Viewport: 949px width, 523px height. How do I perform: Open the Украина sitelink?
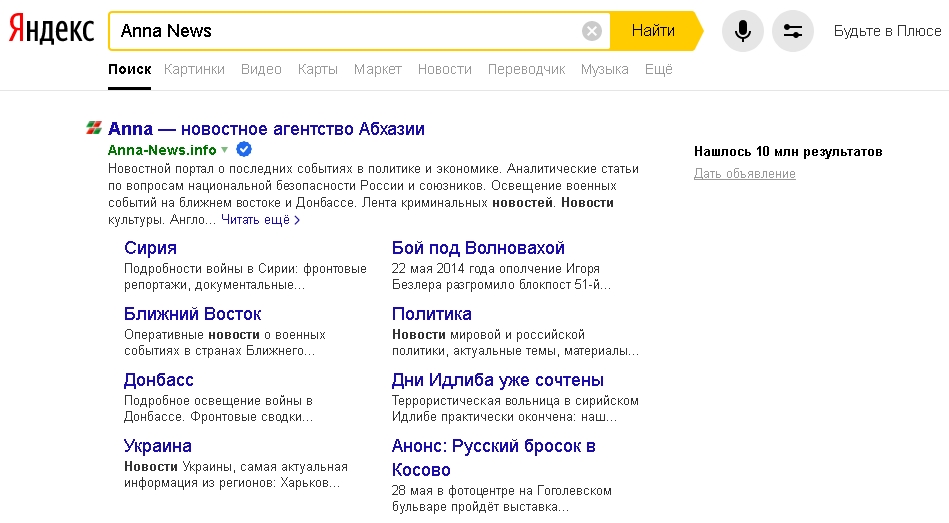157,446
